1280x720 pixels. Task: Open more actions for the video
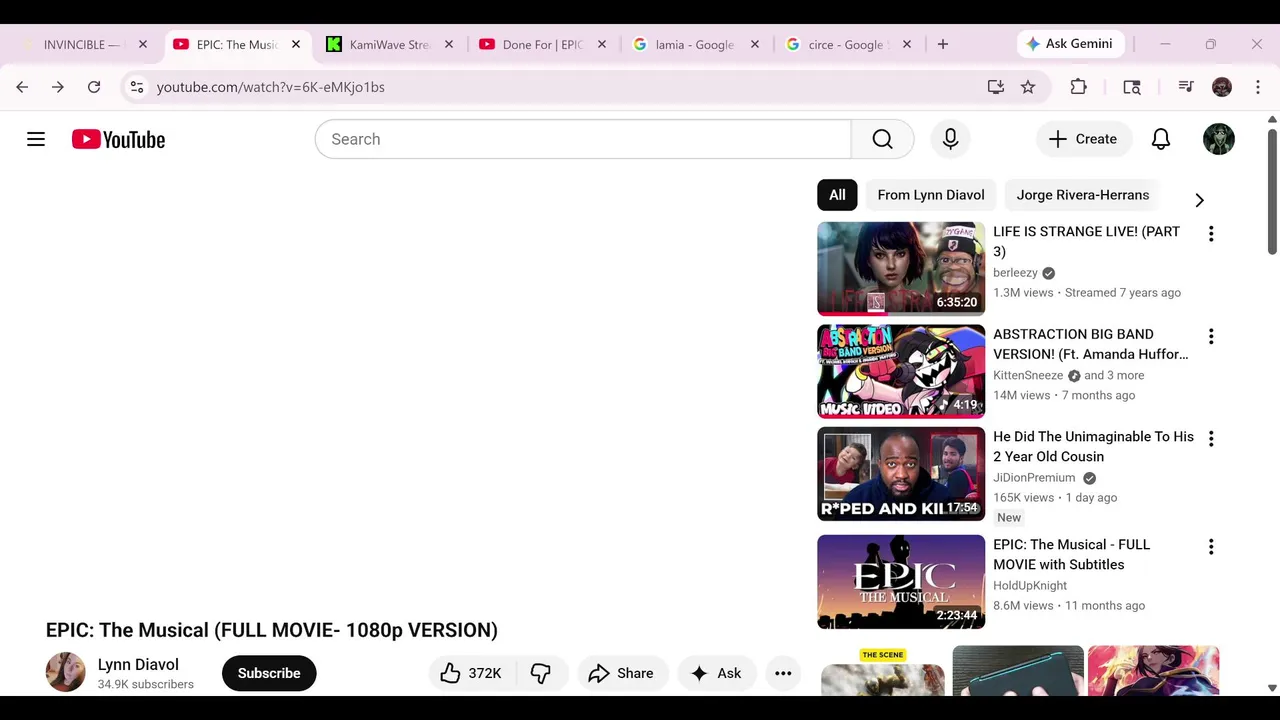[x=783, y=673]
